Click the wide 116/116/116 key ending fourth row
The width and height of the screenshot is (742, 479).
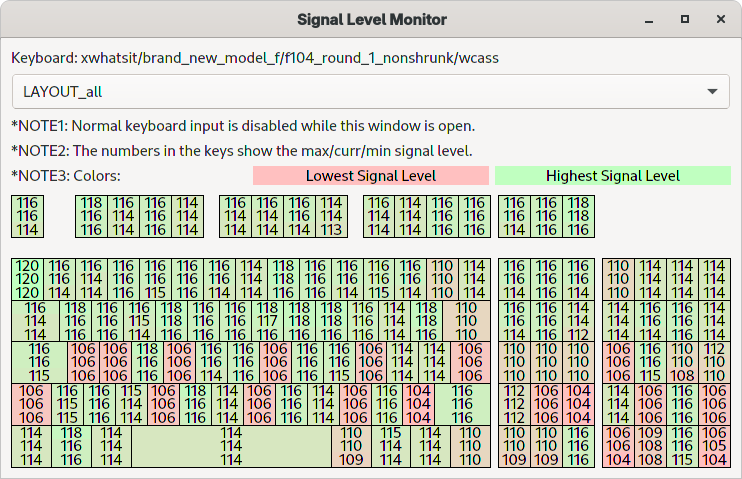pos(462,404)
